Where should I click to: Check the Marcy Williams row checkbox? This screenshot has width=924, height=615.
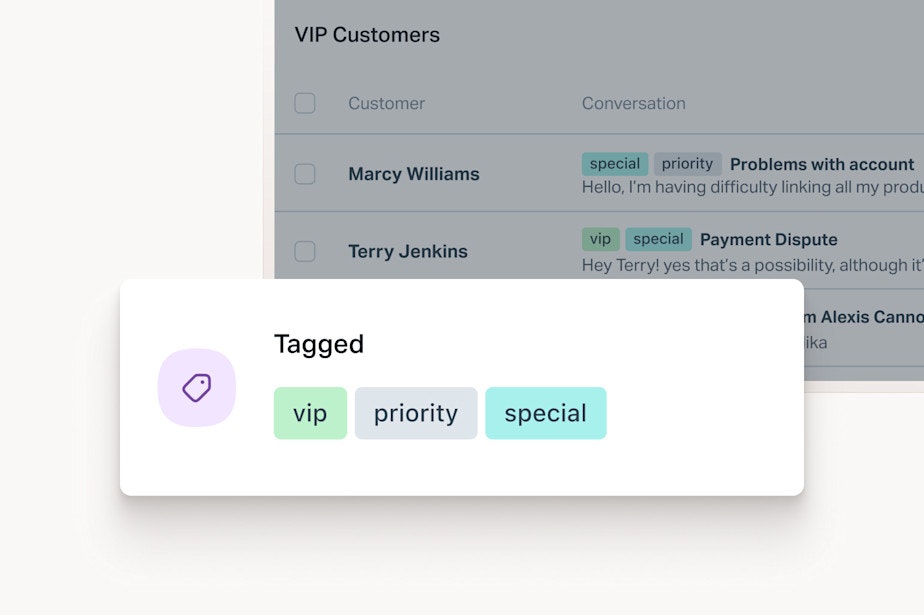click(305, 174)
